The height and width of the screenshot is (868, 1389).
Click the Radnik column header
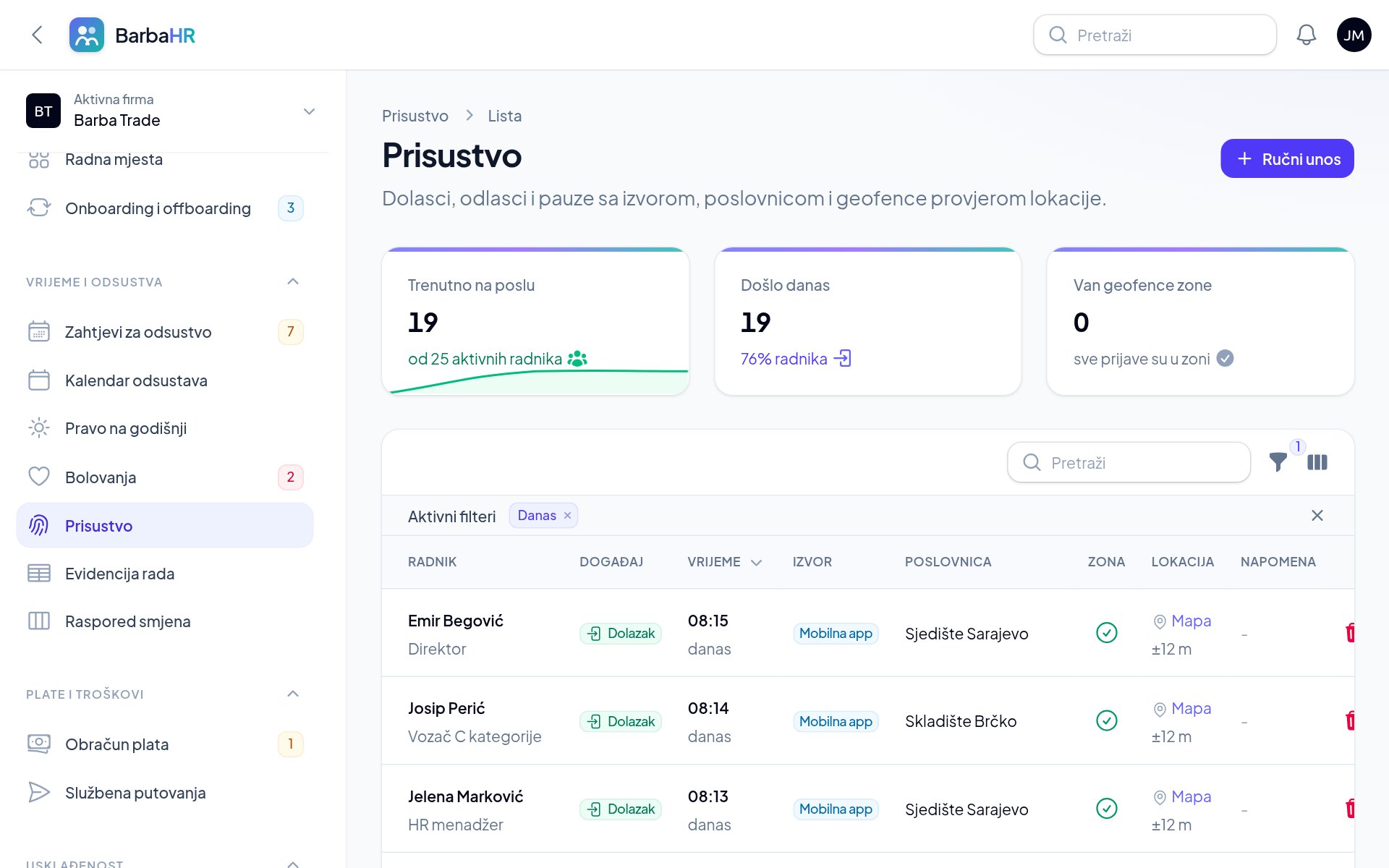click(432, 562)
